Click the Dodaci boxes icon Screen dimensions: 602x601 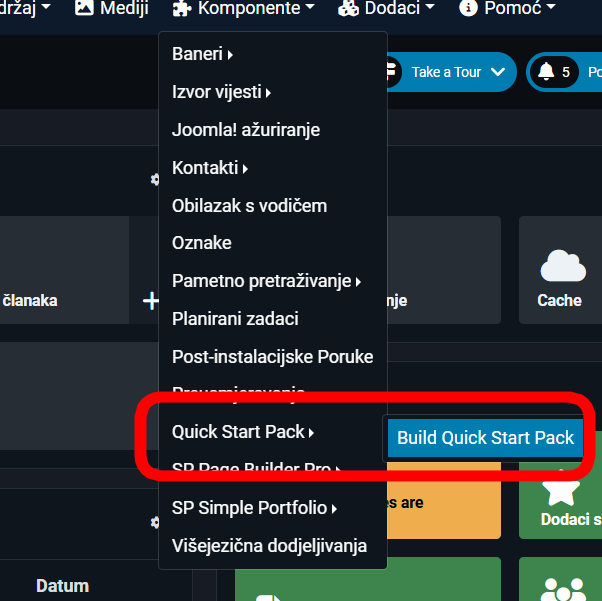(348, 8)
